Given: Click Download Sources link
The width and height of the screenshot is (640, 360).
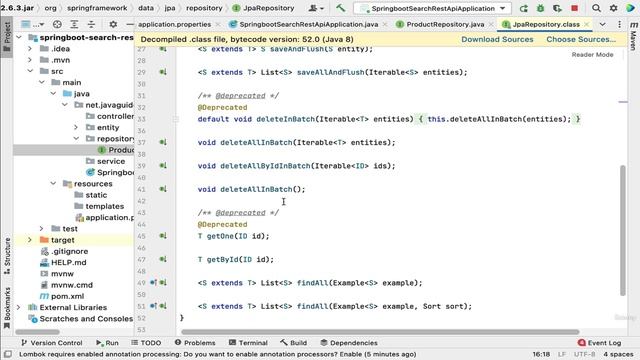Looking at the screenshot, I should click(x=497, y=40).
